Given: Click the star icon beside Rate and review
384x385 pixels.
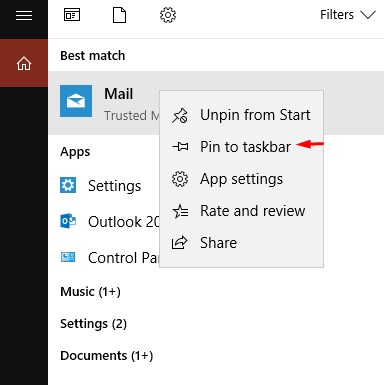Looking at the screenshot, I should click(x=180, y=211).
